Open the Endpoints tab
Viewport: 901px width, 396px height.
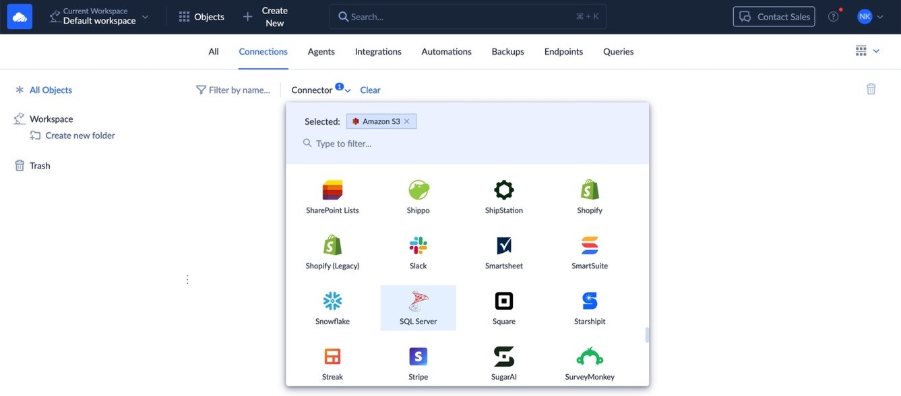tap(564, 52)
